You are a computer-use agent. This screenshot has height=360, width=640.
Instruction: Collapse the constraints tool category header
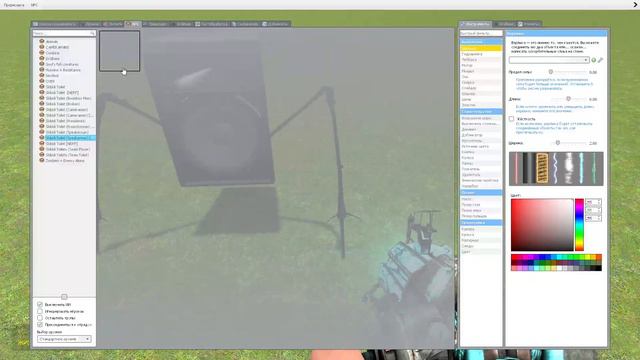[x=481, y=42]
